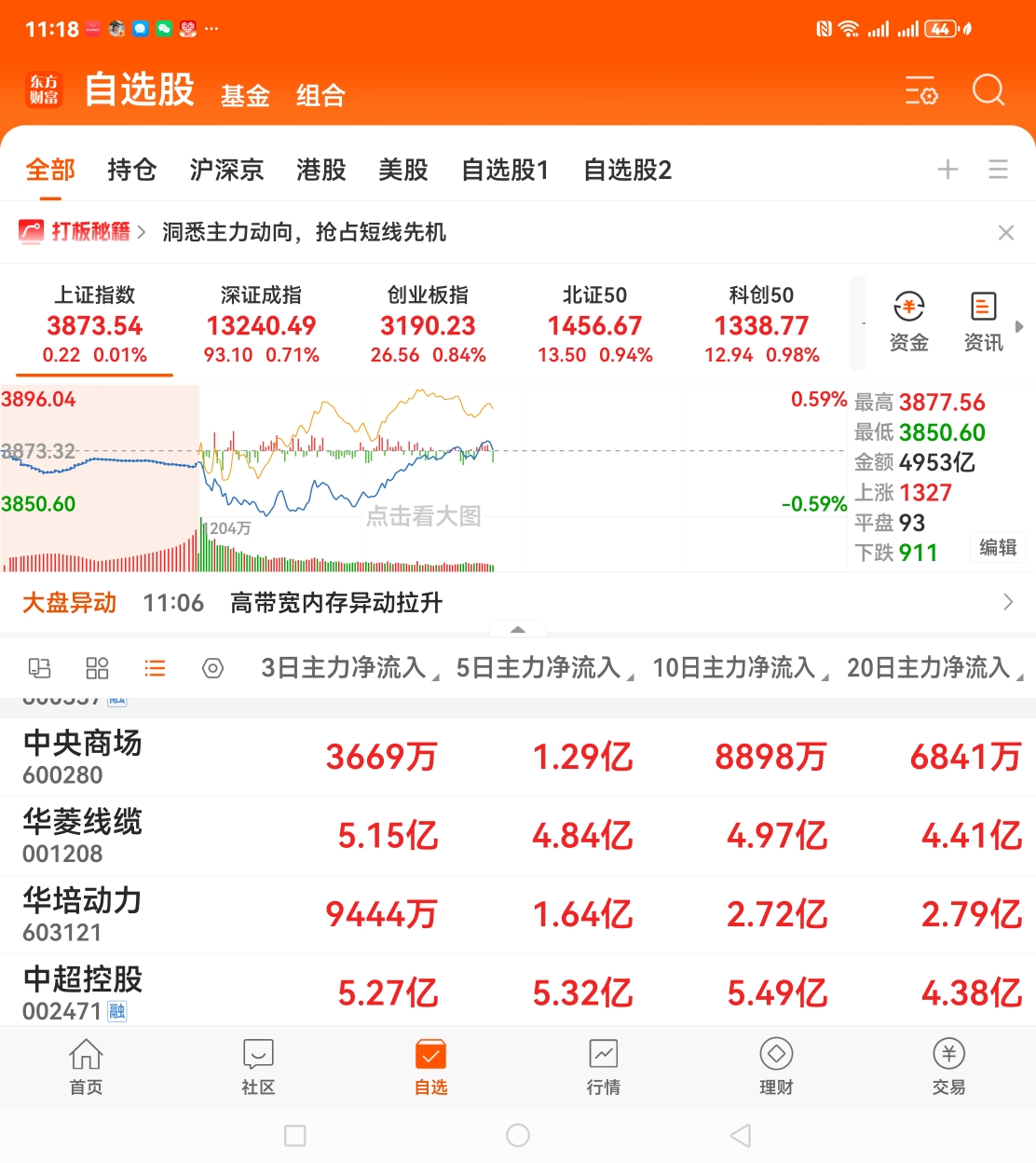The width and height of the screenshot is (1036, 1163).
Task: Sort by 20日主力净流入 column
Action: (x=935, y=668)
